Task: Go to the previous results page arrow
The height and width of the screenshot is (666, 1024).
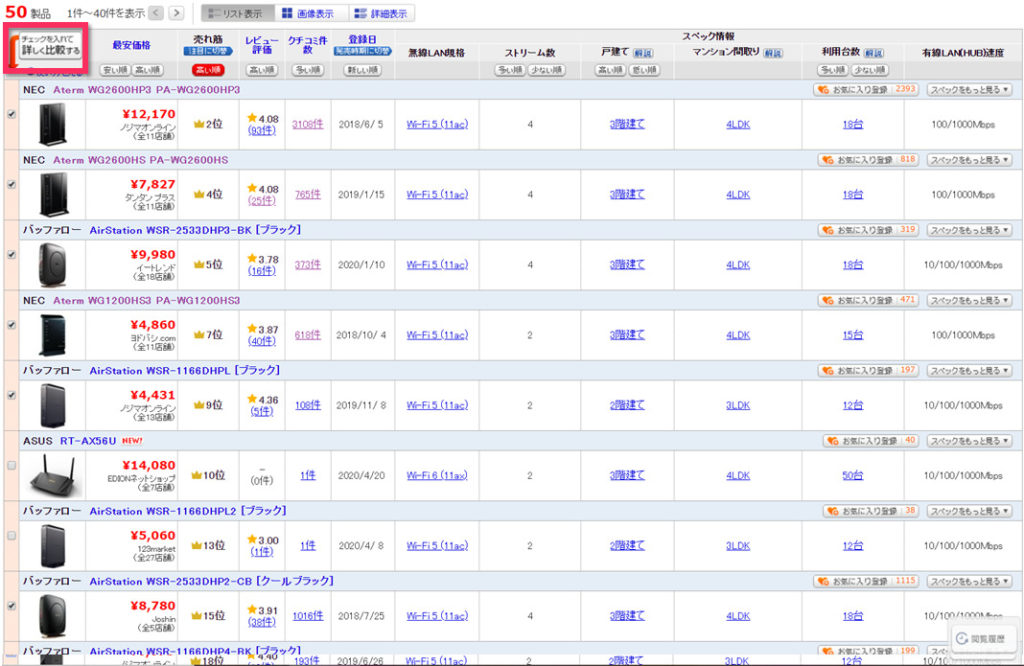Action: [x=156, y=13]
